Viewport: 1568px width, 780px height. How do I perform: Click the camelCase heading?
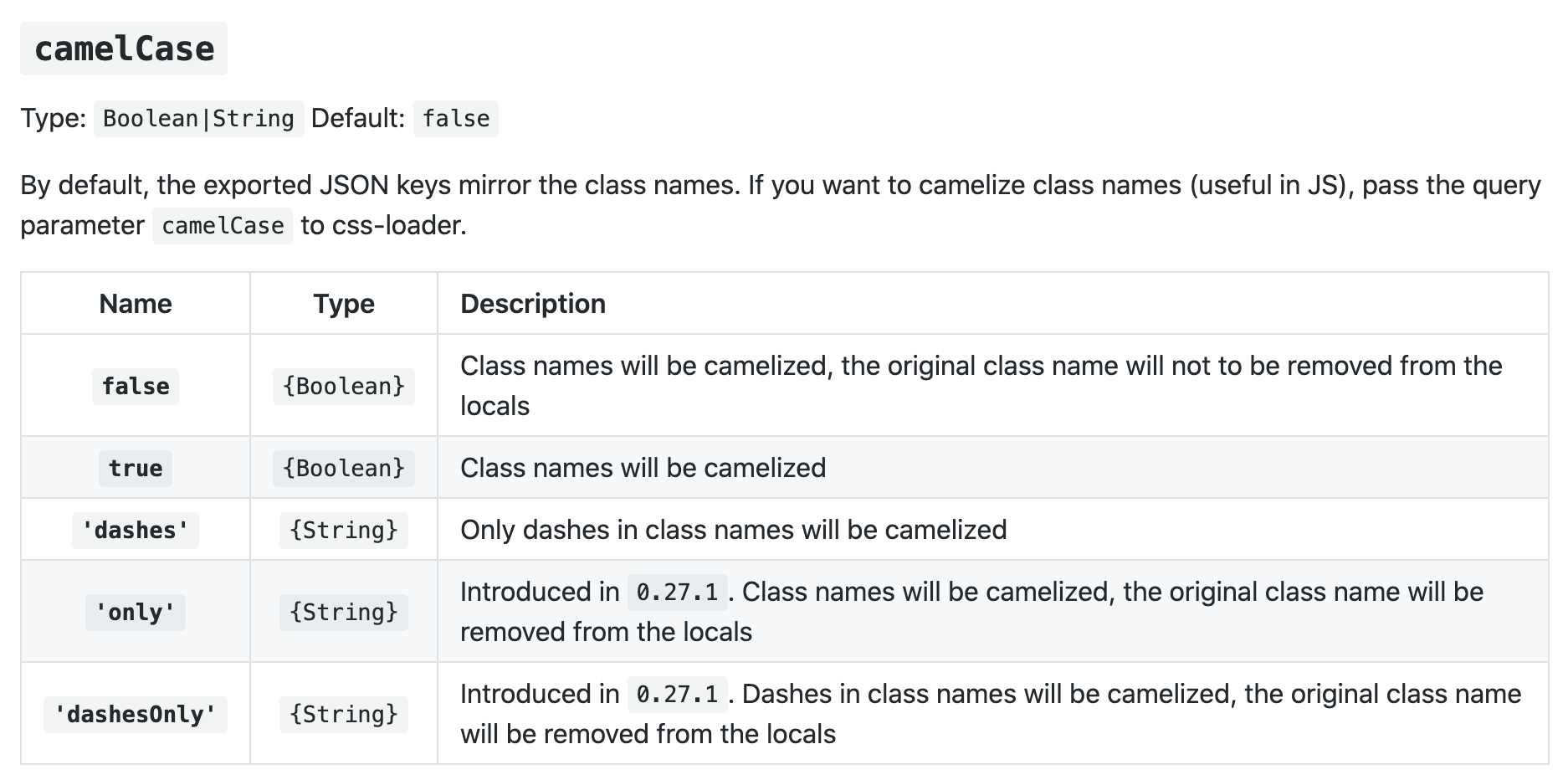124,49
